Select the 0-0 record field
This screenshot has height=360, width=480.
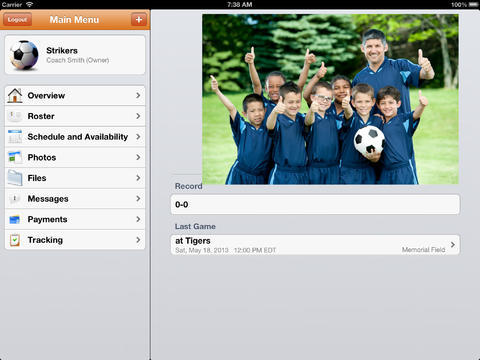tap(315, 204)
